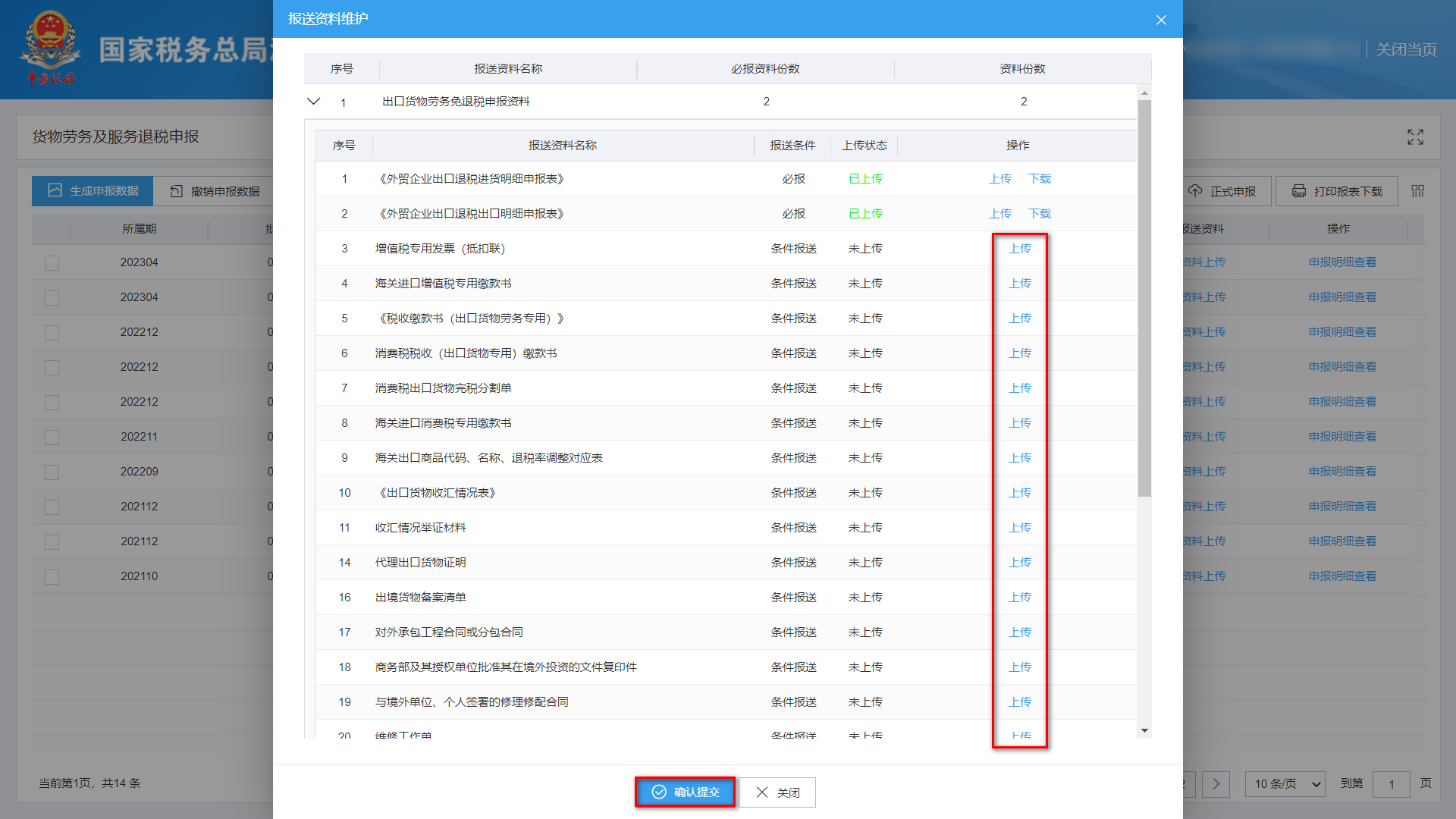
Task: Check the checkbox for the 202110 row
Action: click(x=51, y=576)
